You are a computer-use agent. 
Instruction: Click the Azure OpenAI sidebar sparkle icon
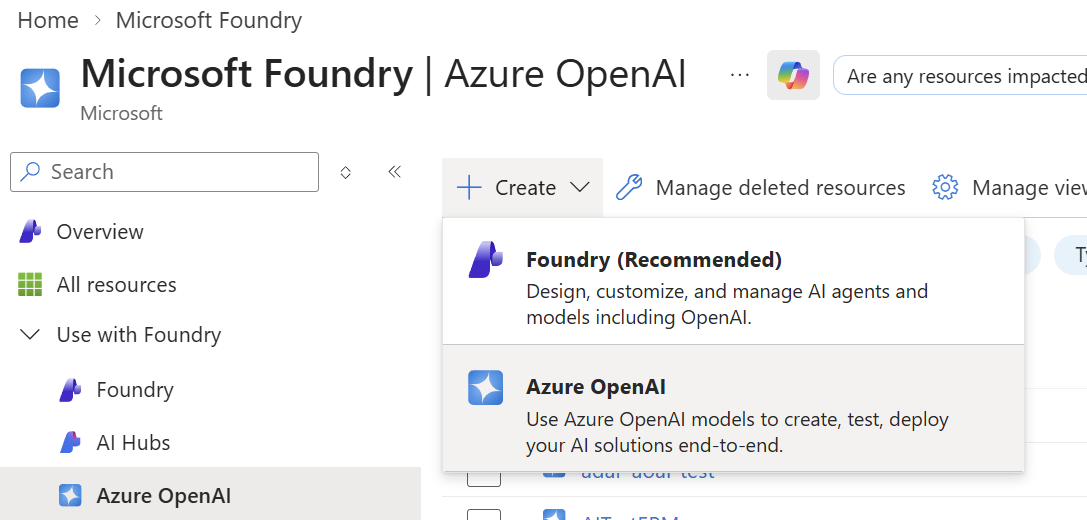pyautogui.click(x=70, y=495)
